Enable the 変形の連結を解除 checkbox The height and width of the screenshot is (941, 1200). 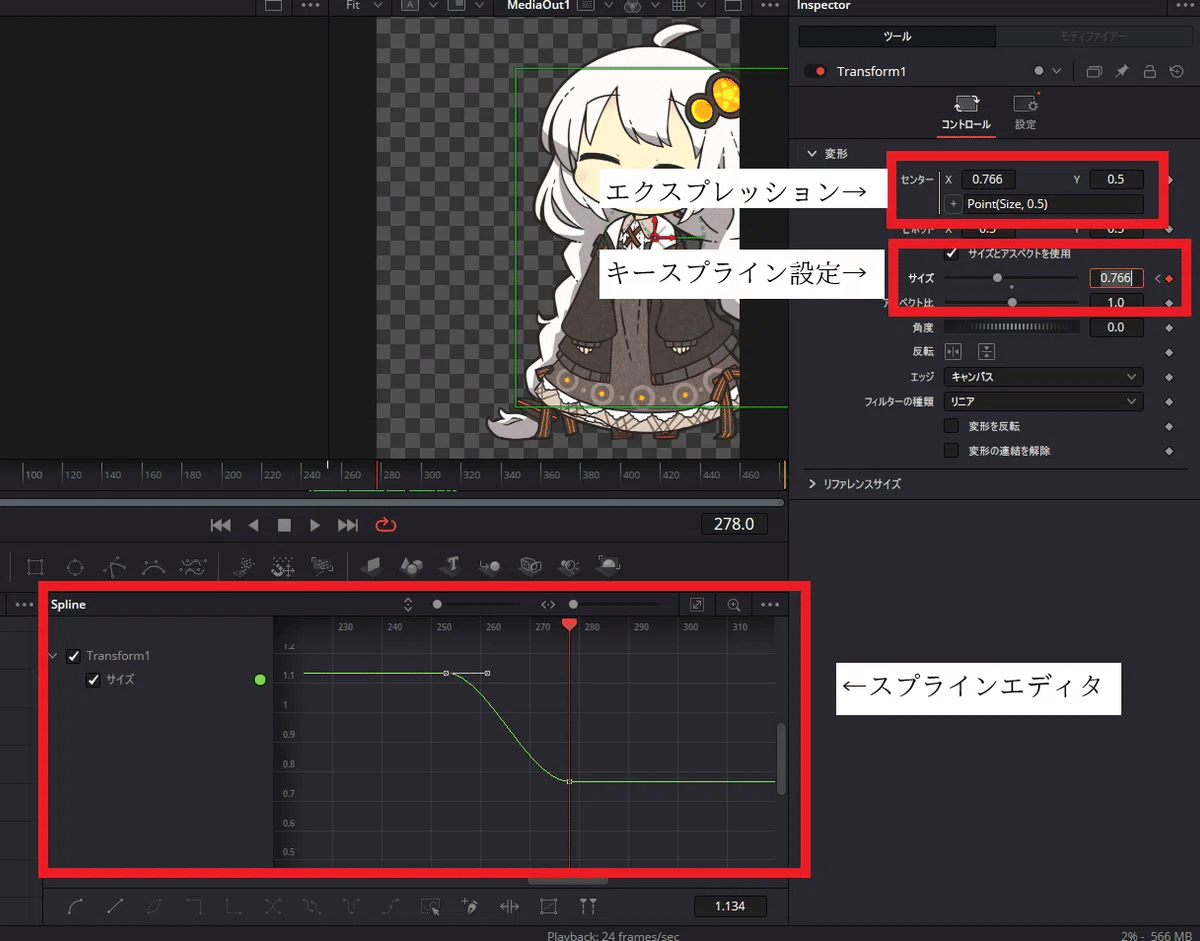(x=952, y=451)
